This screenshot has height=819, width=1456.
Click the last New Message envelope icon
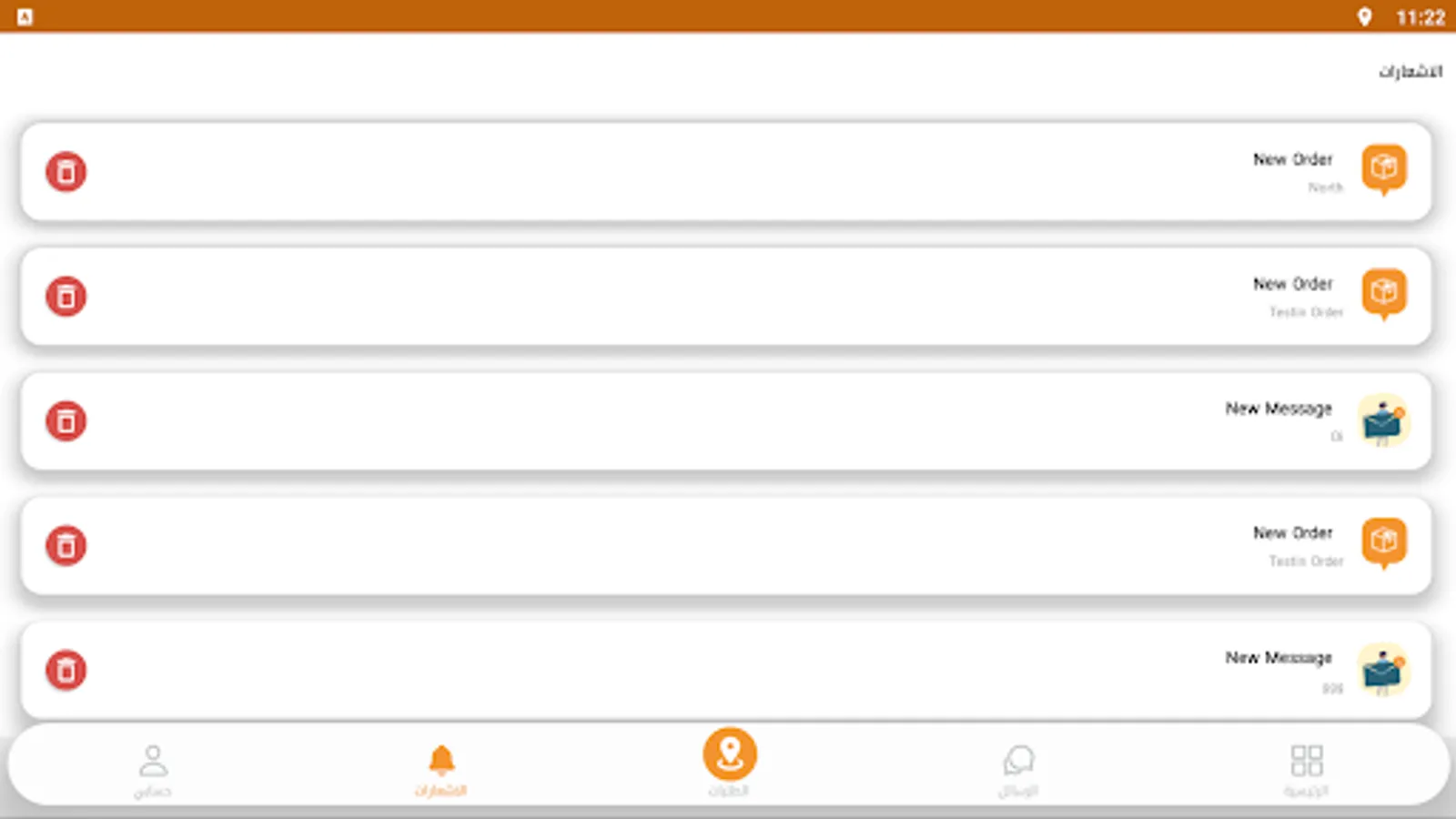tap(1384, 670)
